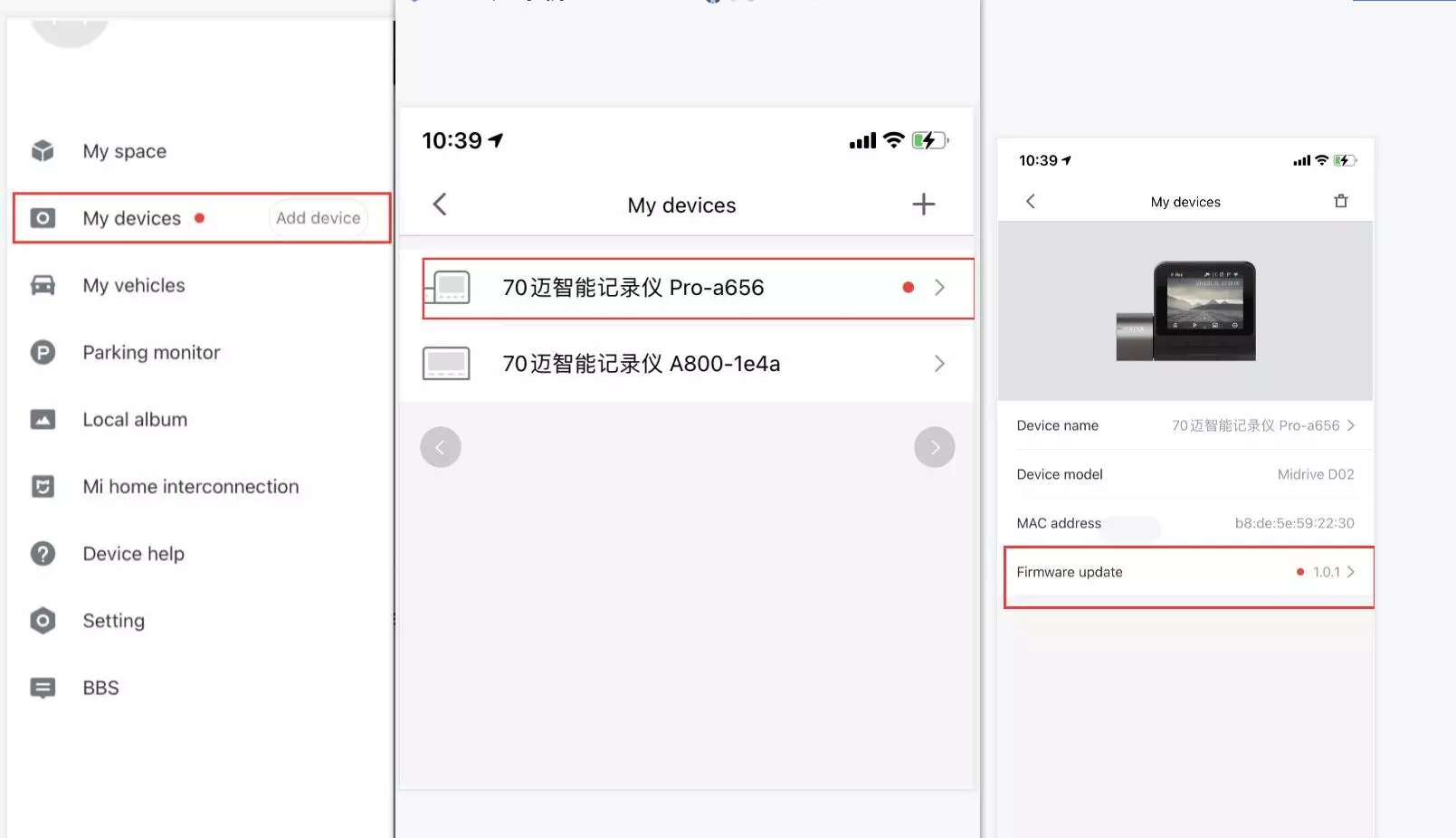This screenshot has width=1456, height=838.
Task: Click the Parking monitor P icon
Action: coord(43,352)
